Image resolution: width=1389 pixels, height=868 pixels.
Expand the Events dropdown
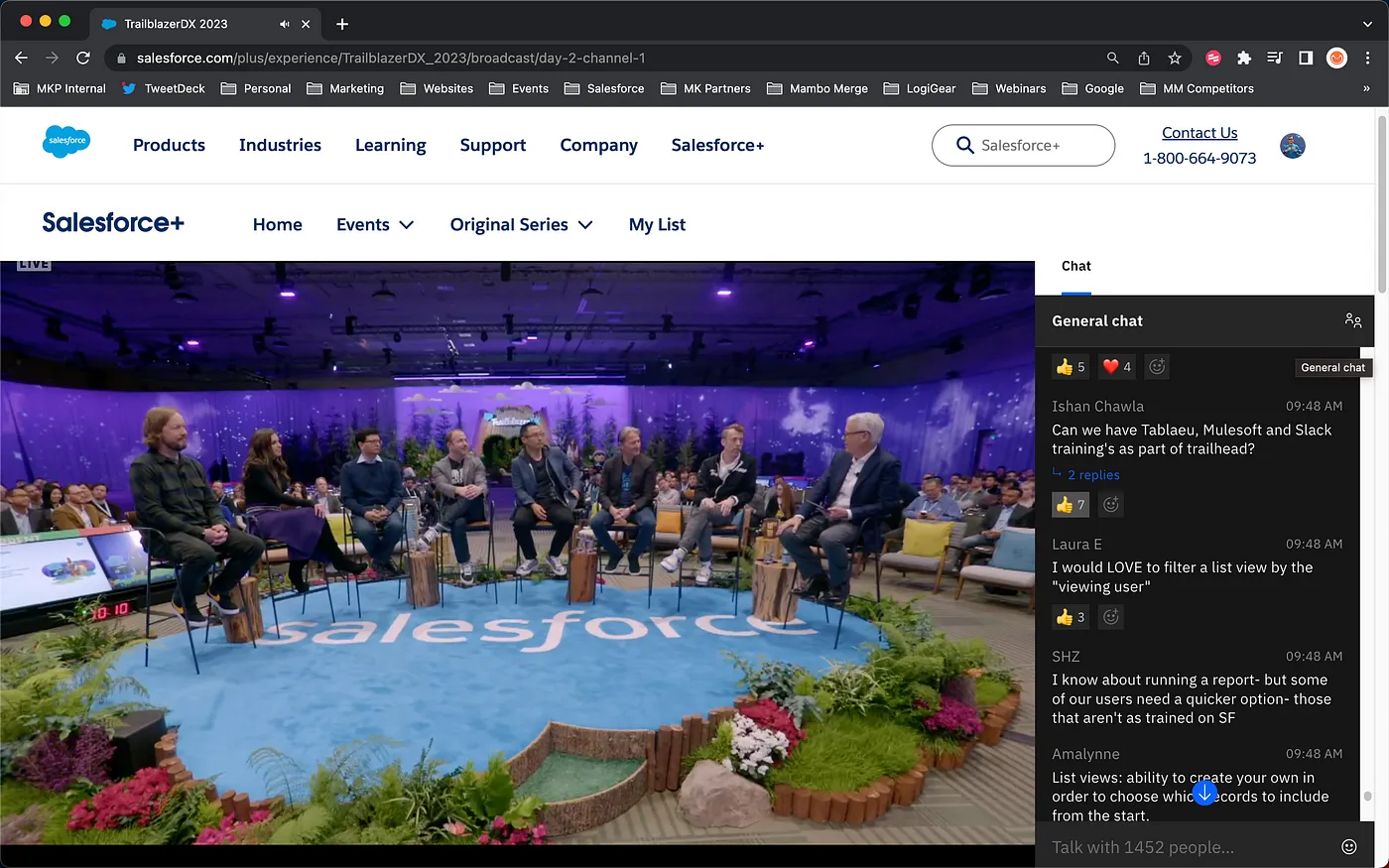click(375, 224)
